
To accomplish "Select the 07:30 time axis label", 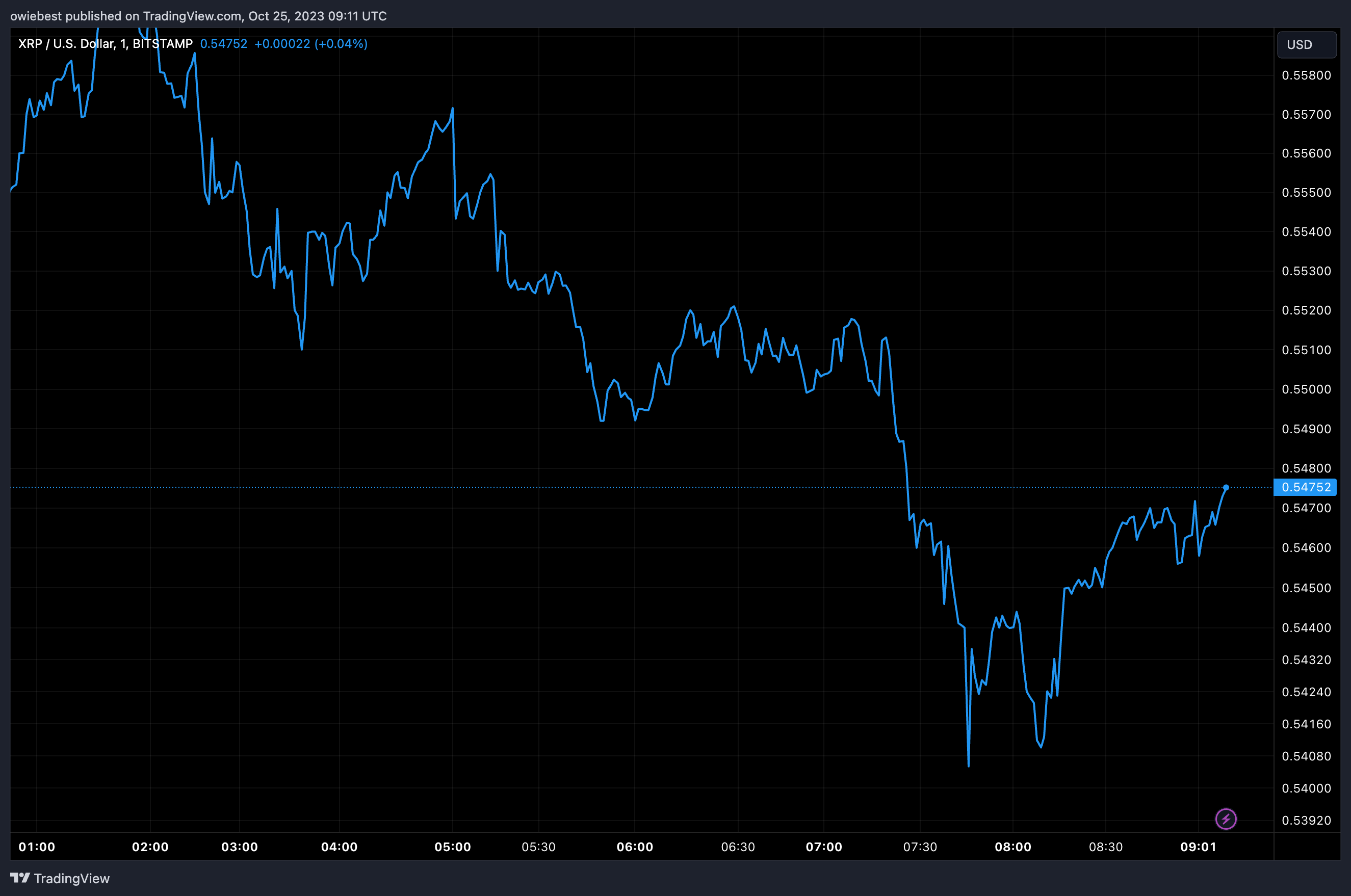I will (x=920, y=847).
